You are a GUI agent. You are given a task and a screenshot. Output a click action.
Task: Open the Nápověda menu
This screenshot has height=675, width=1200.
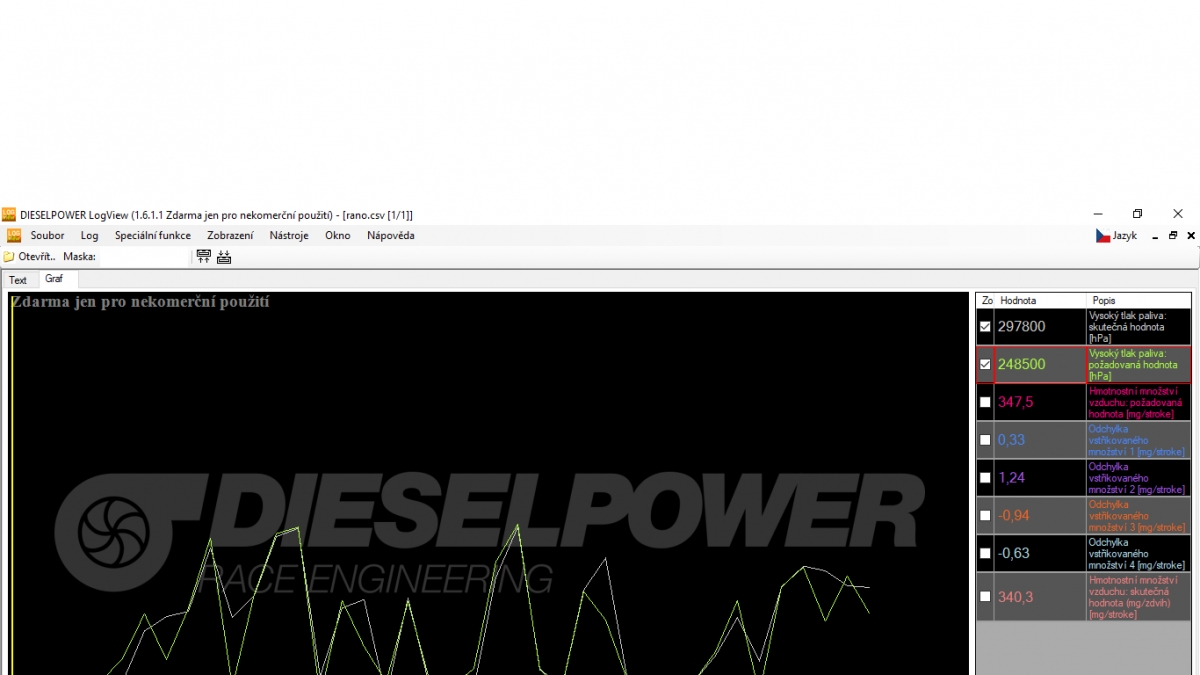390,236
